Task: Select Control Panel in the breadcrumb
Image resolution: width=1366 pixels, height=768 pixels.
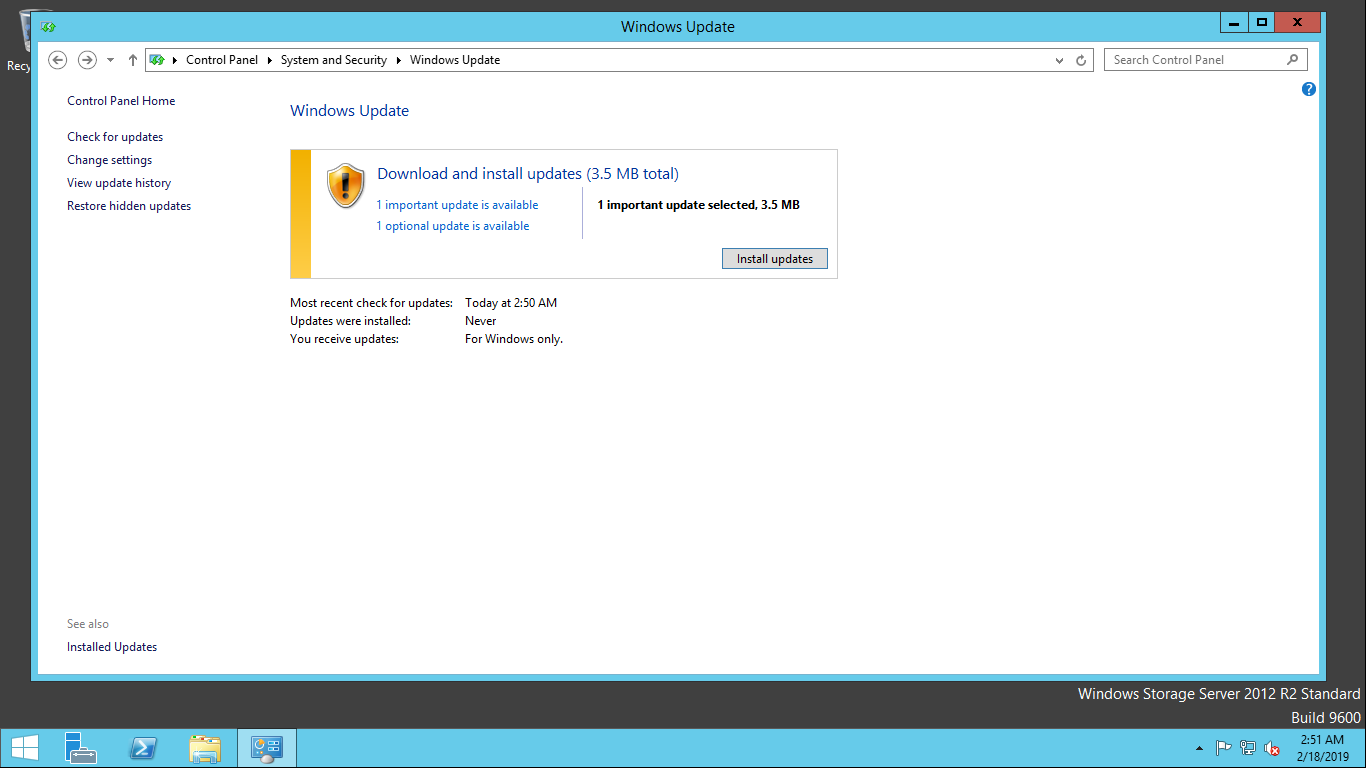Action: point(222,60)
